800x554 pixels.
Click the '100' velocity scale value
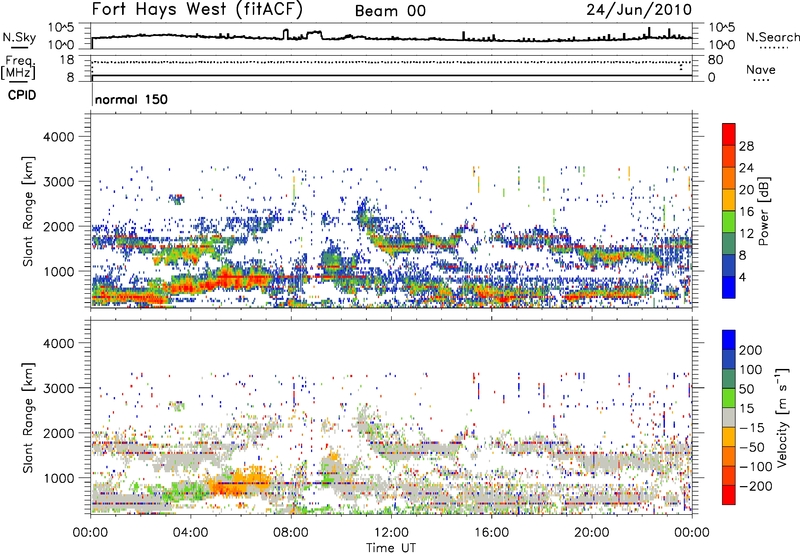[x=751, y=370]
